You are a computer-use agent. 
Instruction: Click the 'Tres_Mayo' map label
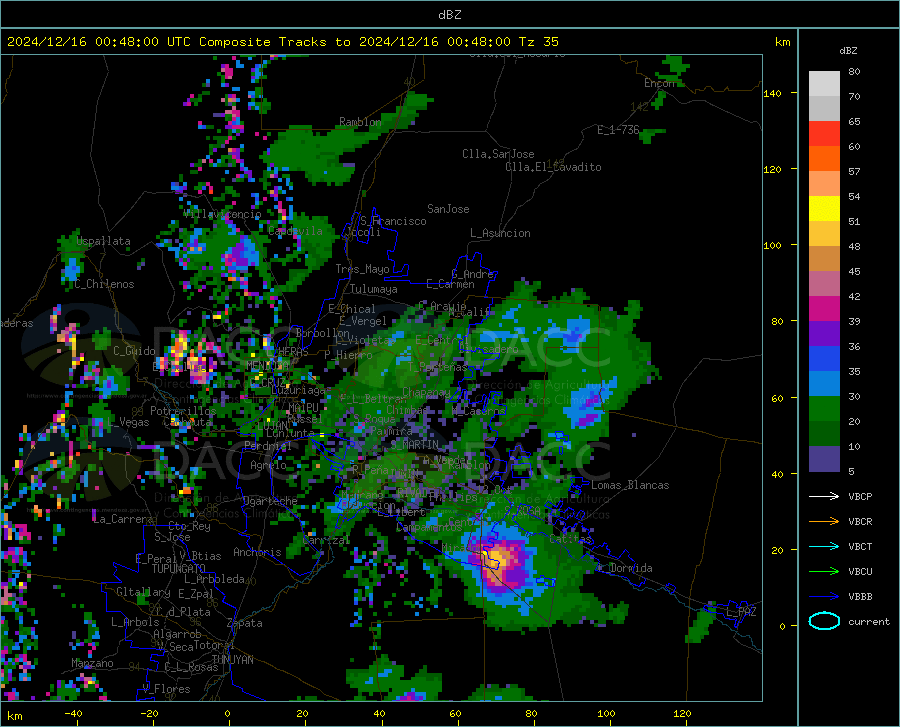pyautogui.click(x=362, y=269)
